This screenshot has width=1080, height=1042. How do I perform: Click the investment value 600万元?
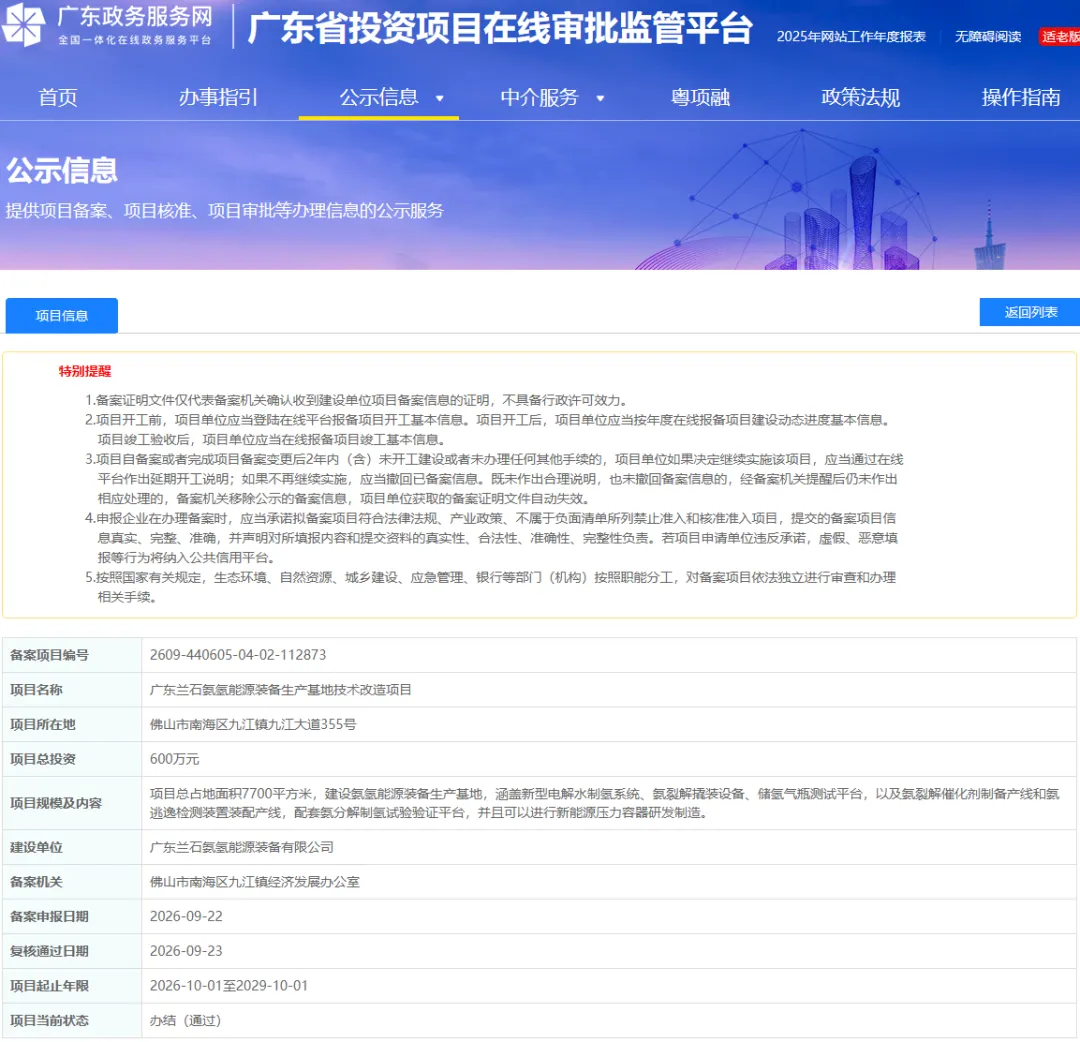point(174,759)
